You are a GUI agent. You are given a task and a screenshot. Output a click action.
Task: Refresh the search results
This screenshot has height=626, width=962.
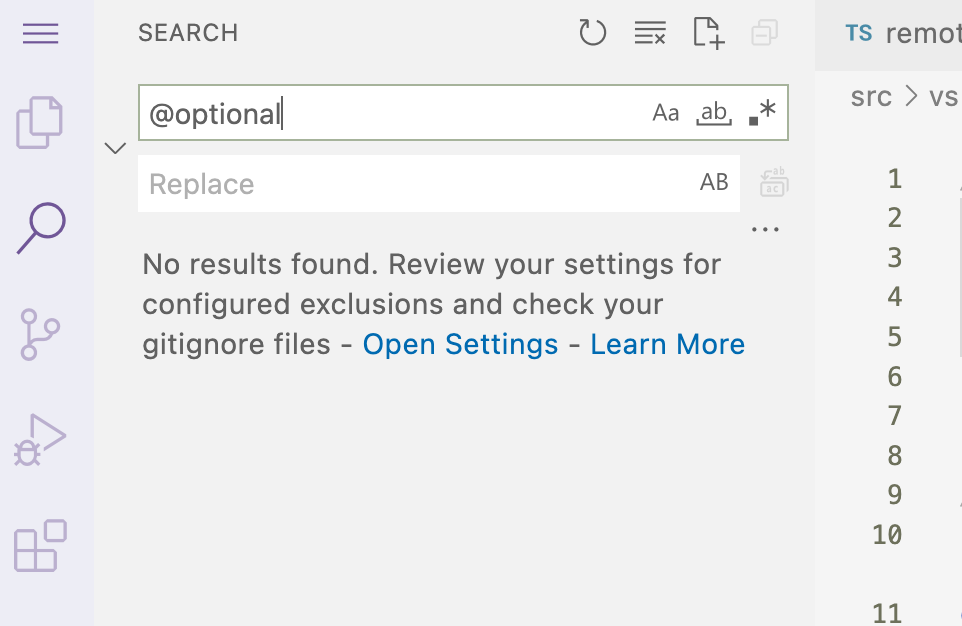point(592,32)
